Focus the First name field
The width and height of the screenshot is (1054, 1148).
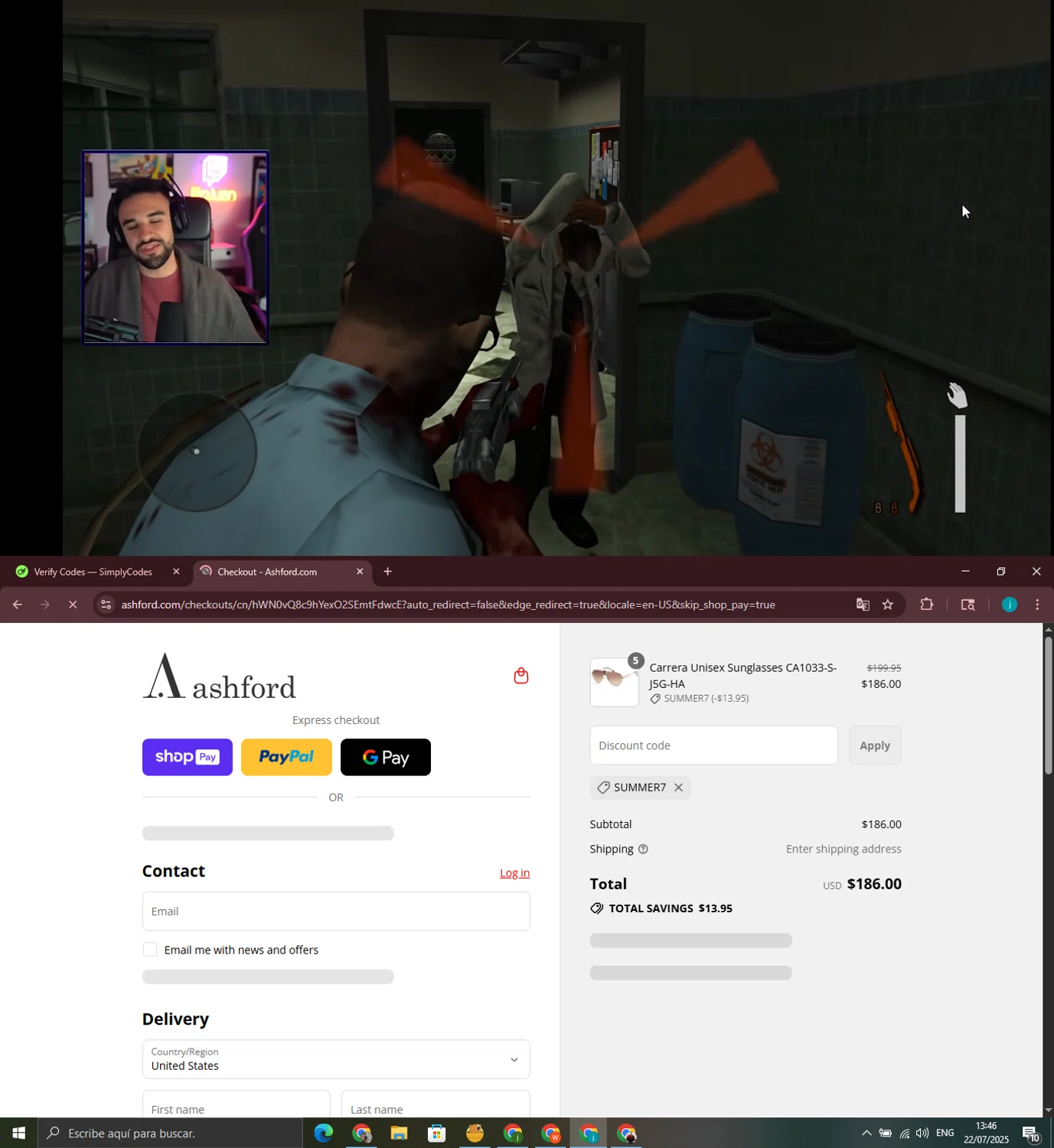237,1104
